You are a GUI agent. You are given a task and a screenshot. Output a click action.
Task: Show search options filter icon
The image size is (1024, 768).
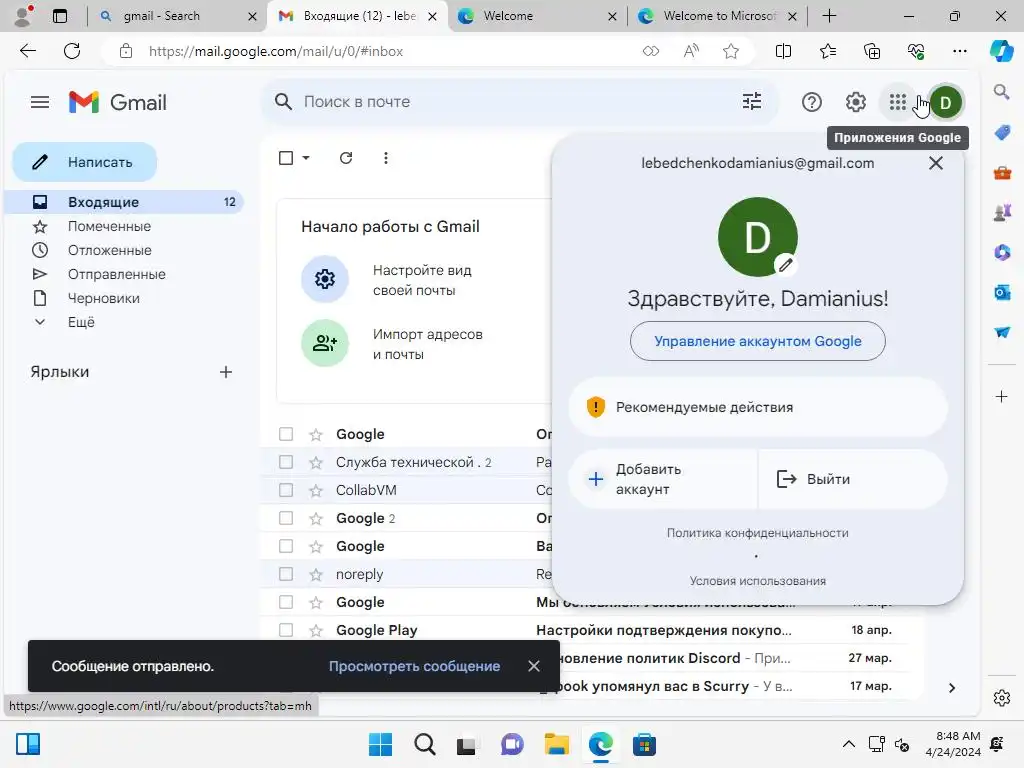[752, 101]
